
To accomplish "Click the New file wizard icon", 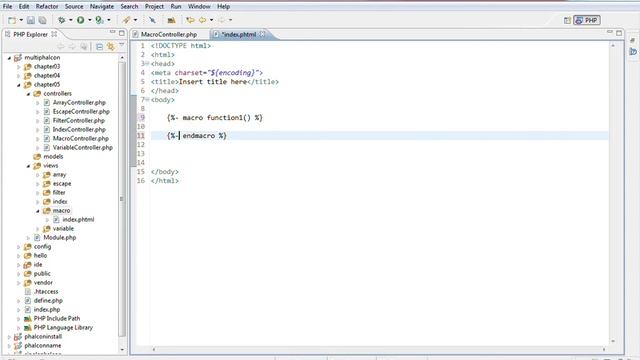I will click(x=12, y=20).
